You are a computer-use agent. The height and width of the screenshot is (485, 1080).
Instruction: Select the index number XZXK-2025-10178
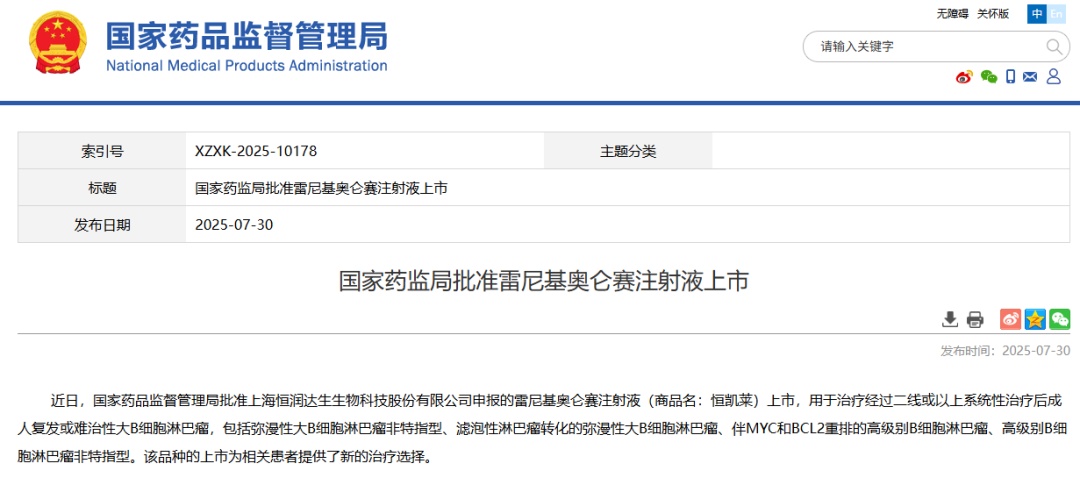[256, 151]
